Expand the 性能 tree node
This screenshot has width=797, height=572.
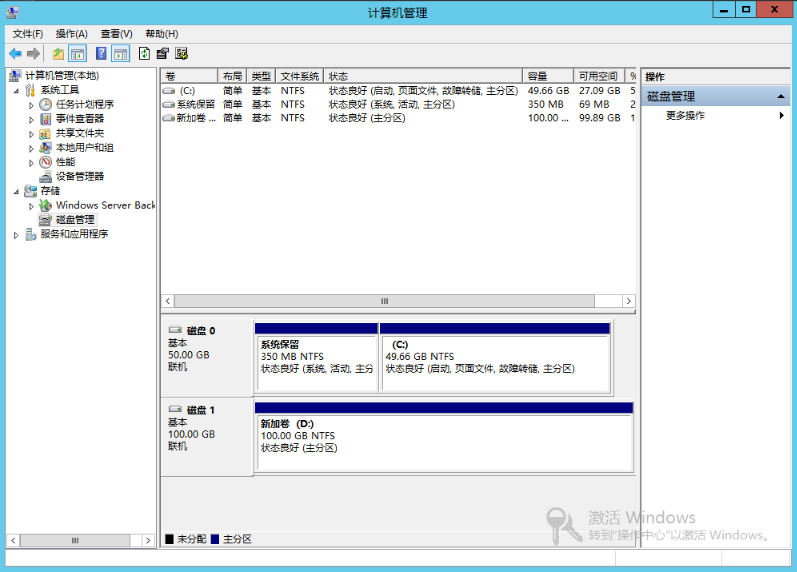pos(32,163)
